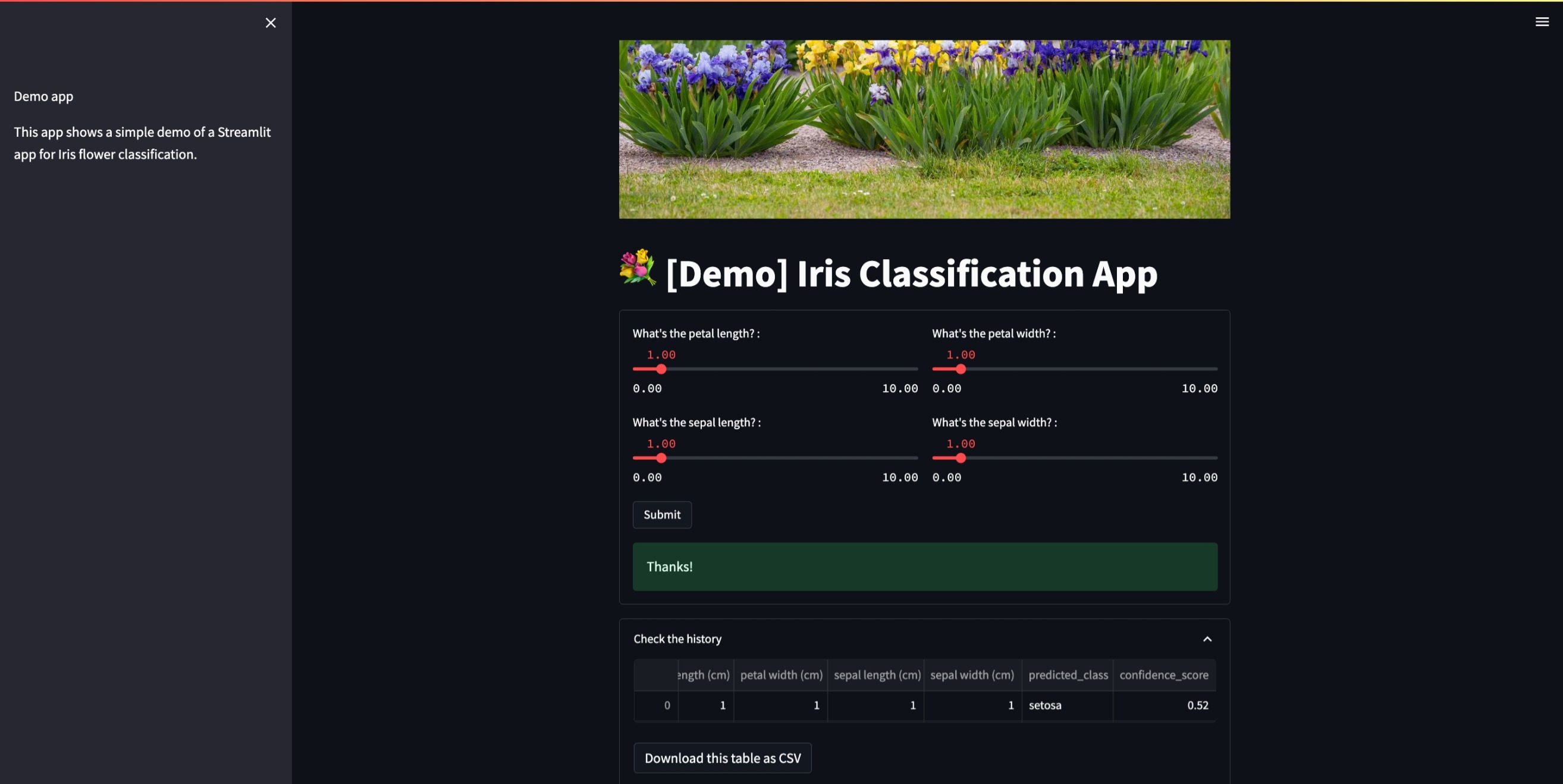Click the 0.52 confidence score value
Image resolution: width=1563 pixels, height=784 pixels.
tap(1198, 705)
